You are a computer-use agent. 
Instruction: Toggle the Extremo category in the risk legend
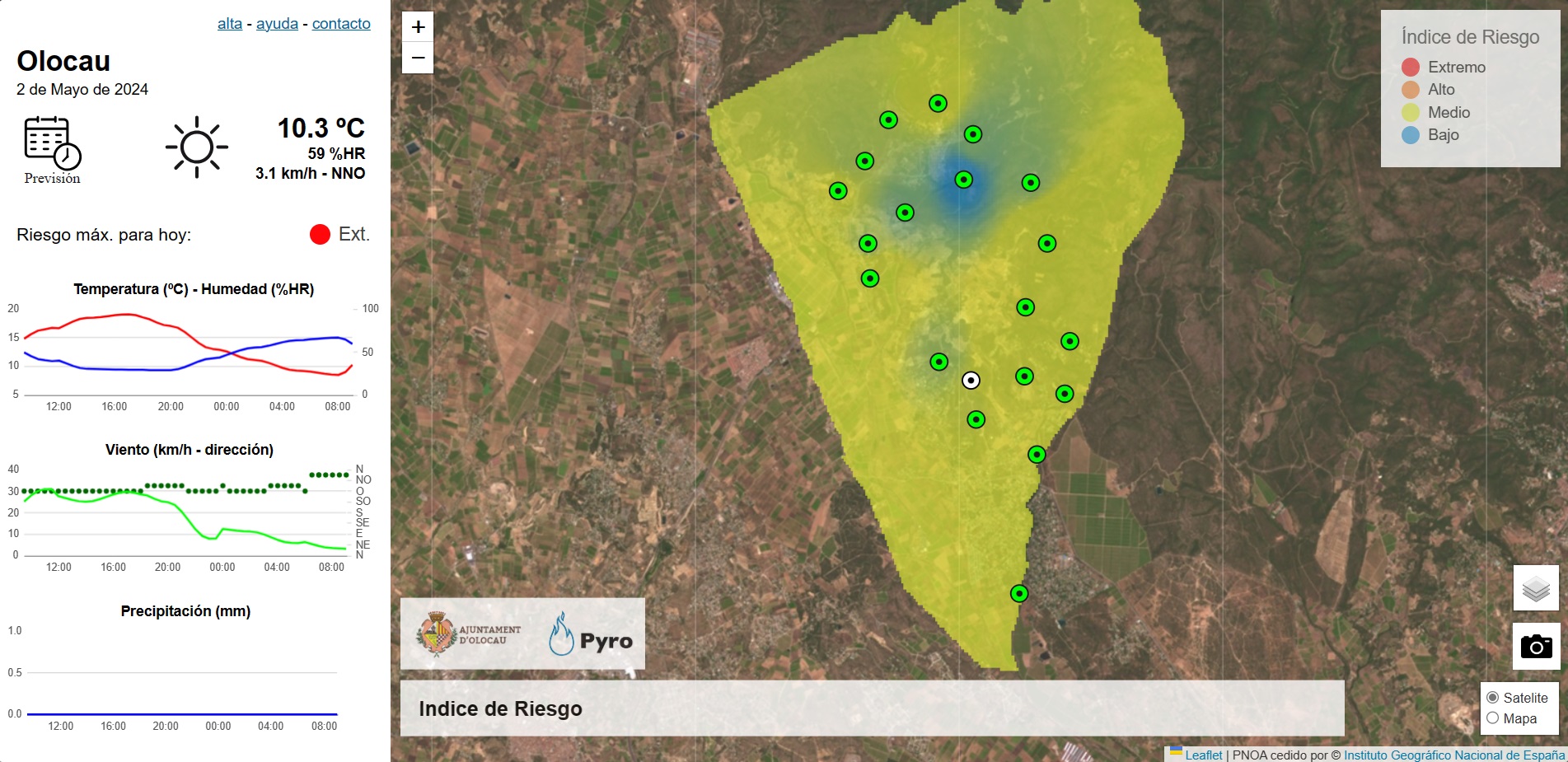[x=1411, y=67]
